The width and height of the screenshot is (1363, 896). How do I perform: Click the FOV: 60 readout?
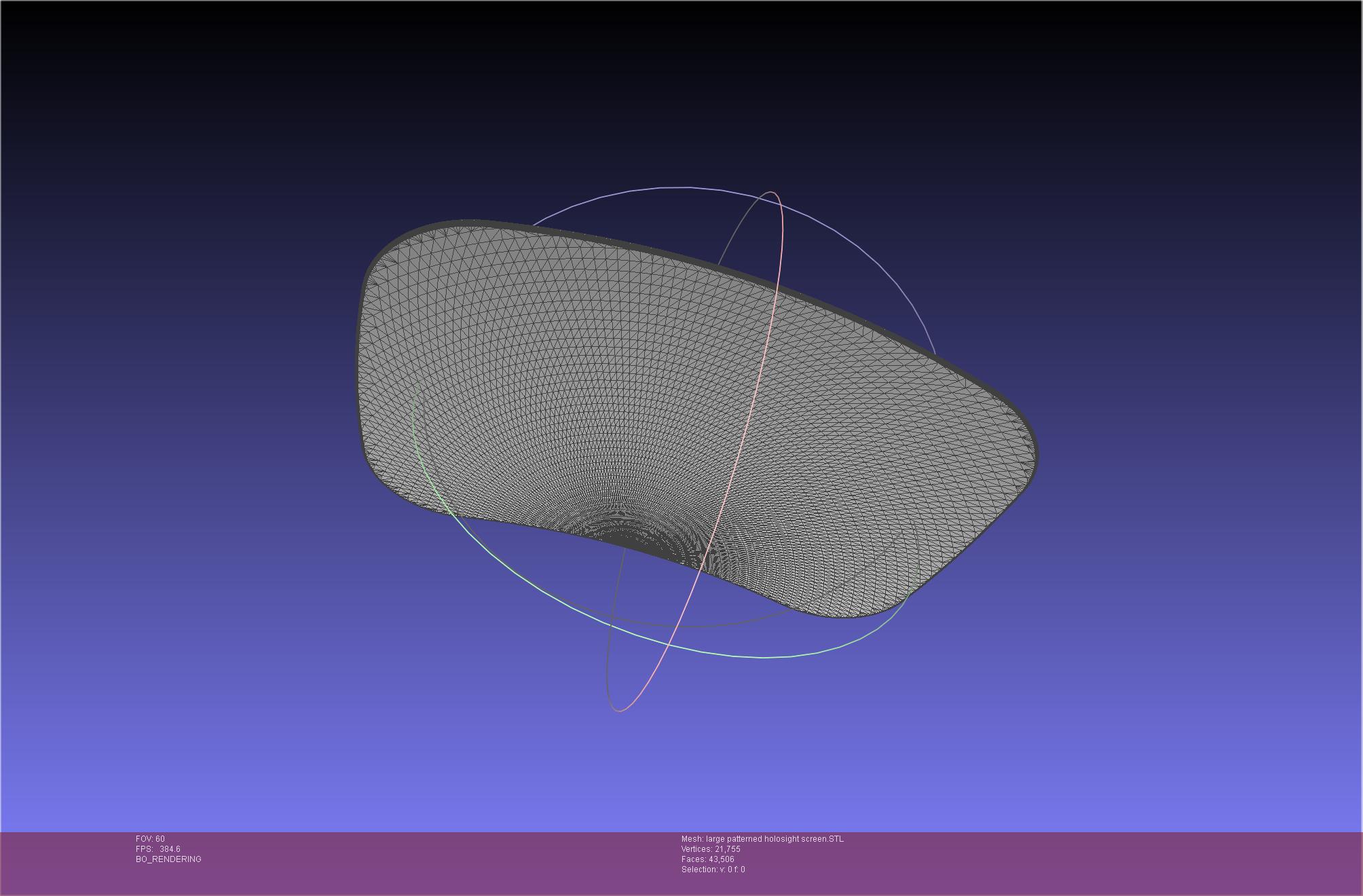tap(150, 839)
